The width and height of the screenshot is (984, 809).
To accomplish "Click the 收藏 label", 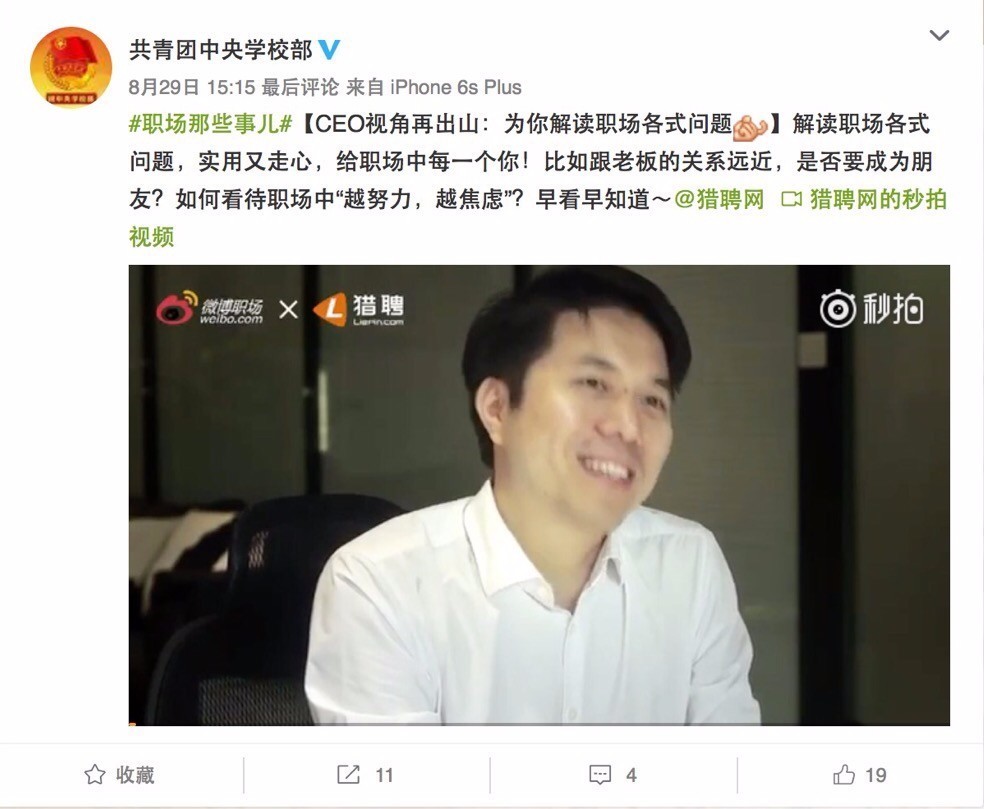I will (x=135, y=775).
